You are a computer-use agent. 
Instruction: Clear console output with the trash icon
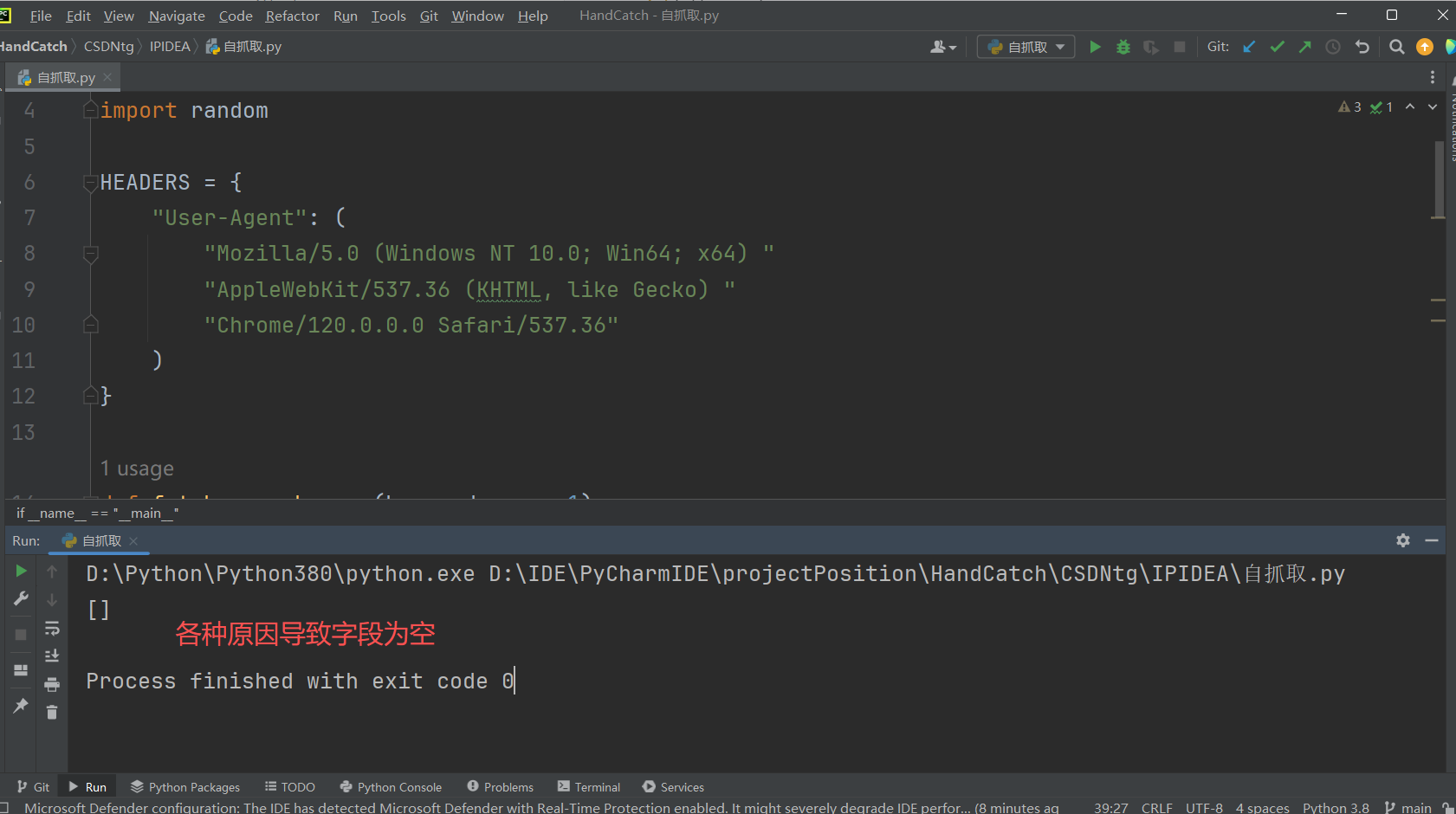pyautogui.click(x=52, y=712)
